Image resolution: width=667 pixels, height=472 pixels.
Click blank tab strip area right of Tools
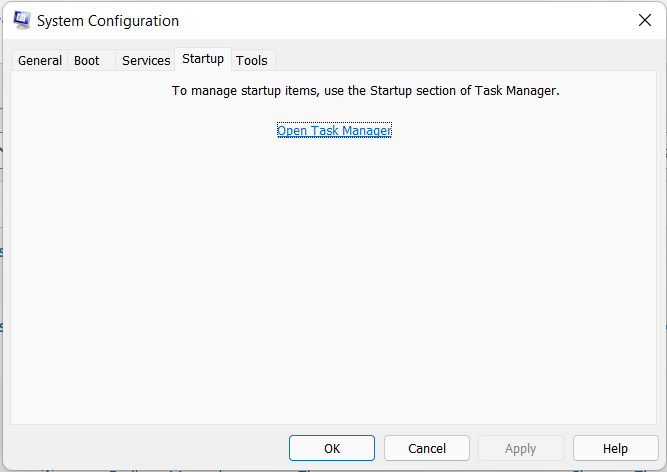(x=466, y=60)
